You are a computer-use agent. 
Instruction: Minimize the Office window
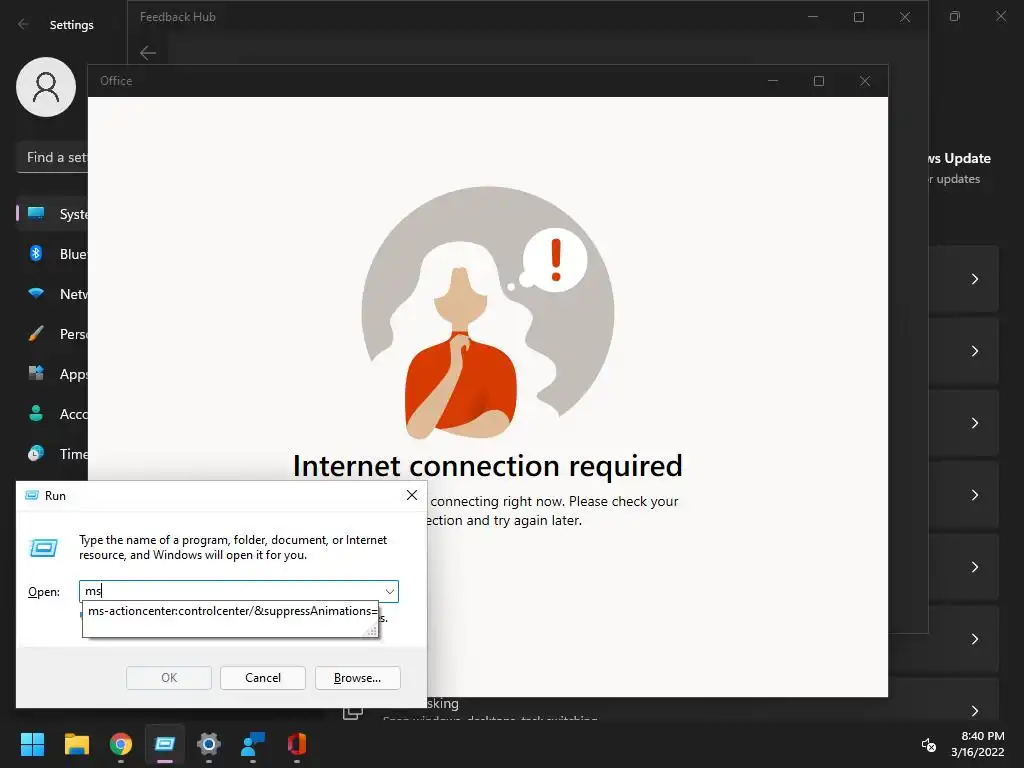[x=773, y=81]
